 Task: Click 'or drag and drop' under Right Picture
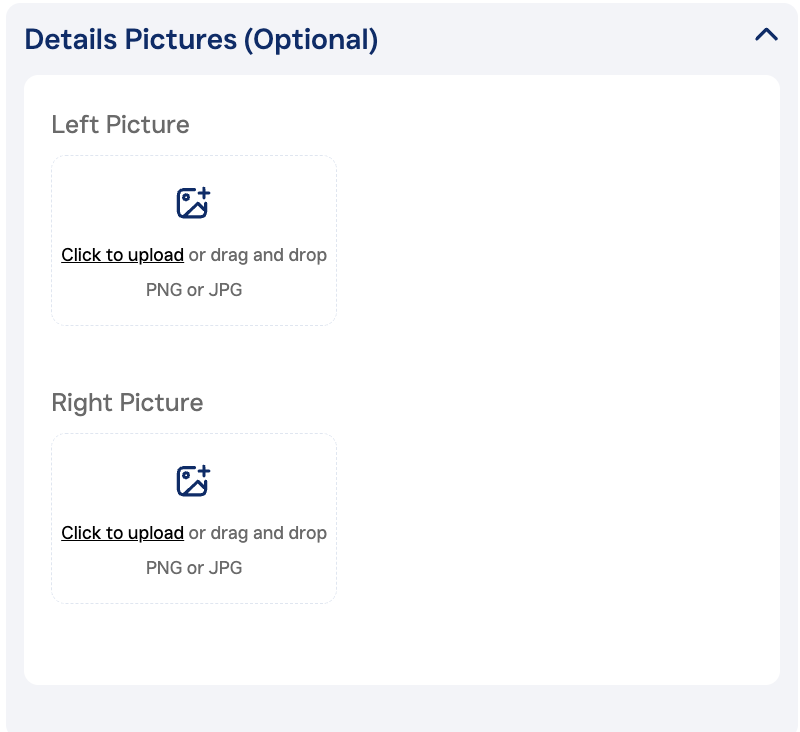pyautogui.click(x=257, y=533)
